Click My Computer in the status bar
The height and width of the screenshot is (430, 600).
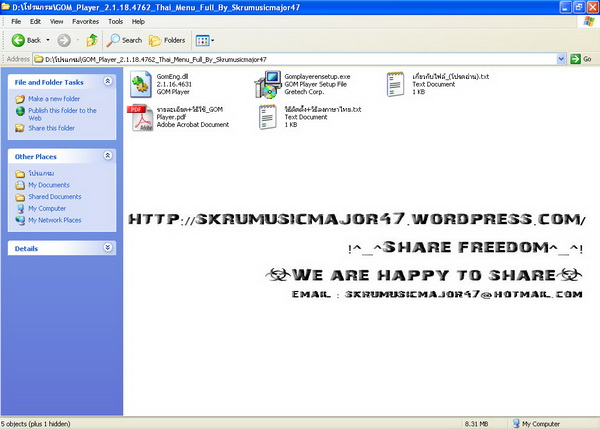536,424
